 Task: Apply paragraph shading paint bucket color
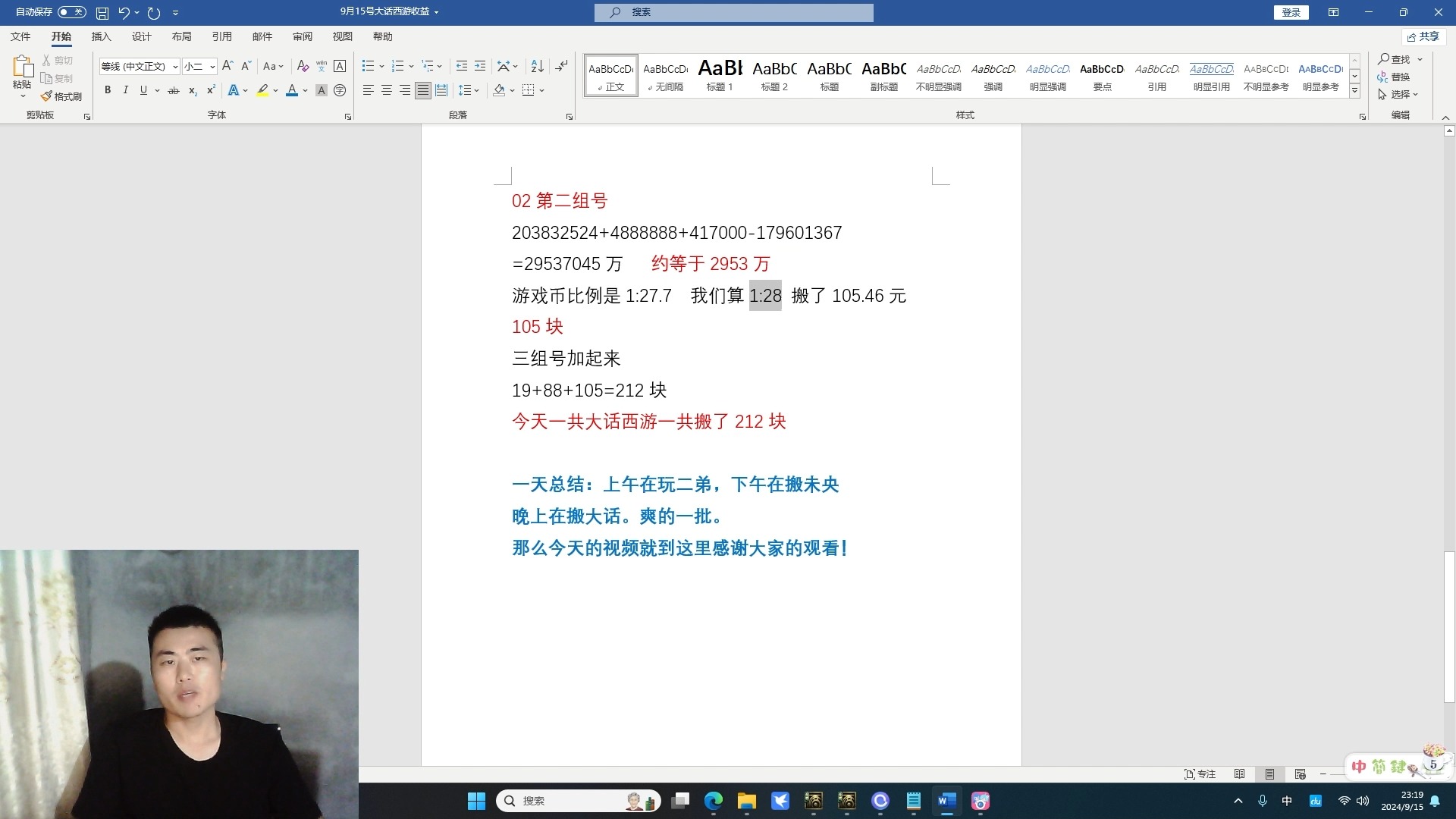[x=499, y=90]
